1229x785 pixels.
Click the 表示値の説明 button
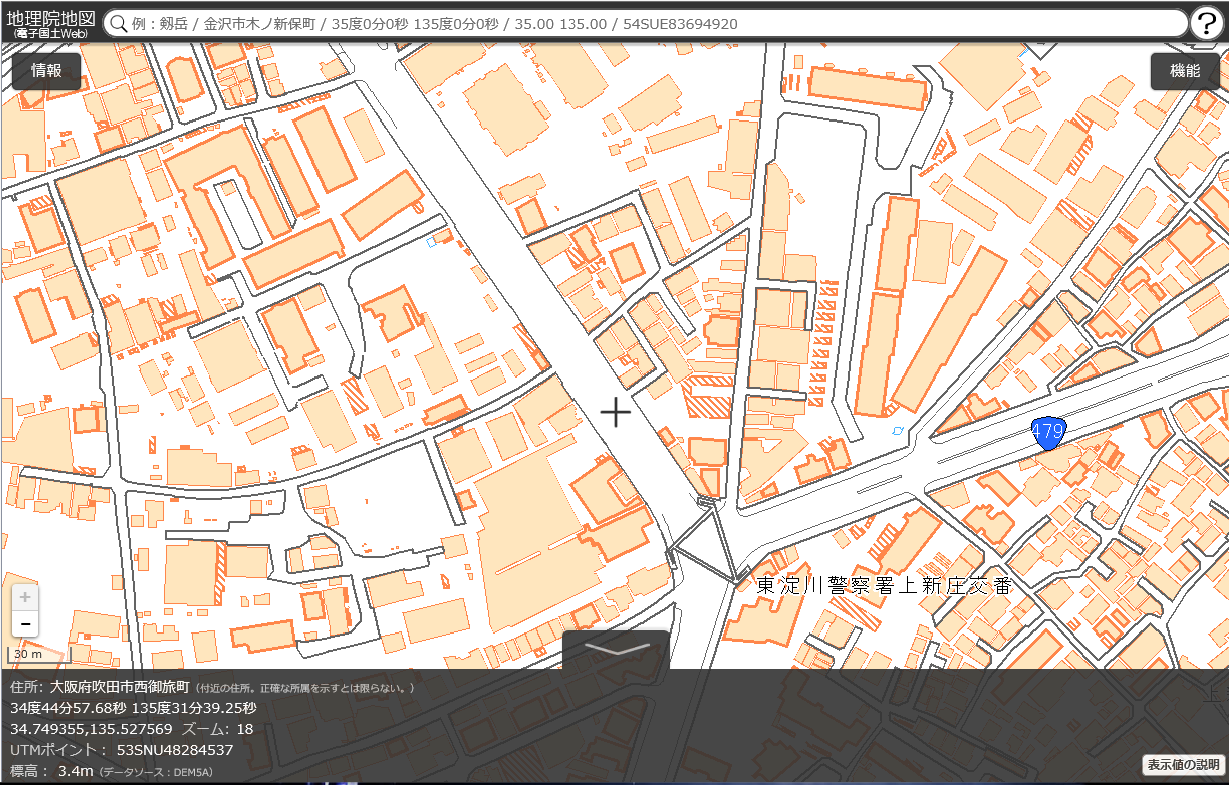(1183, 765)
